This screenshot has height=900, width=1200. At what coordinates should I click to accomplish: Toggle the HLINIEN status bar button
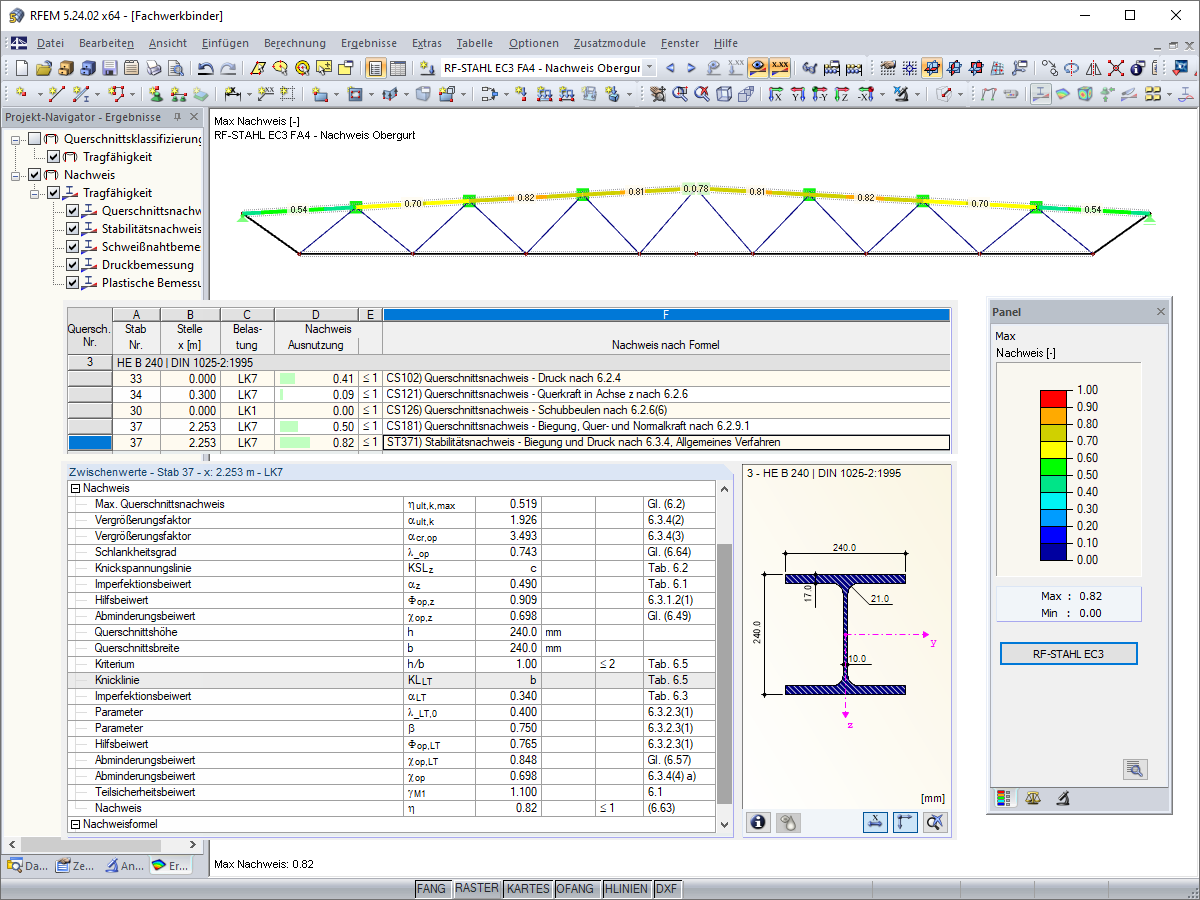click(627, 888)
